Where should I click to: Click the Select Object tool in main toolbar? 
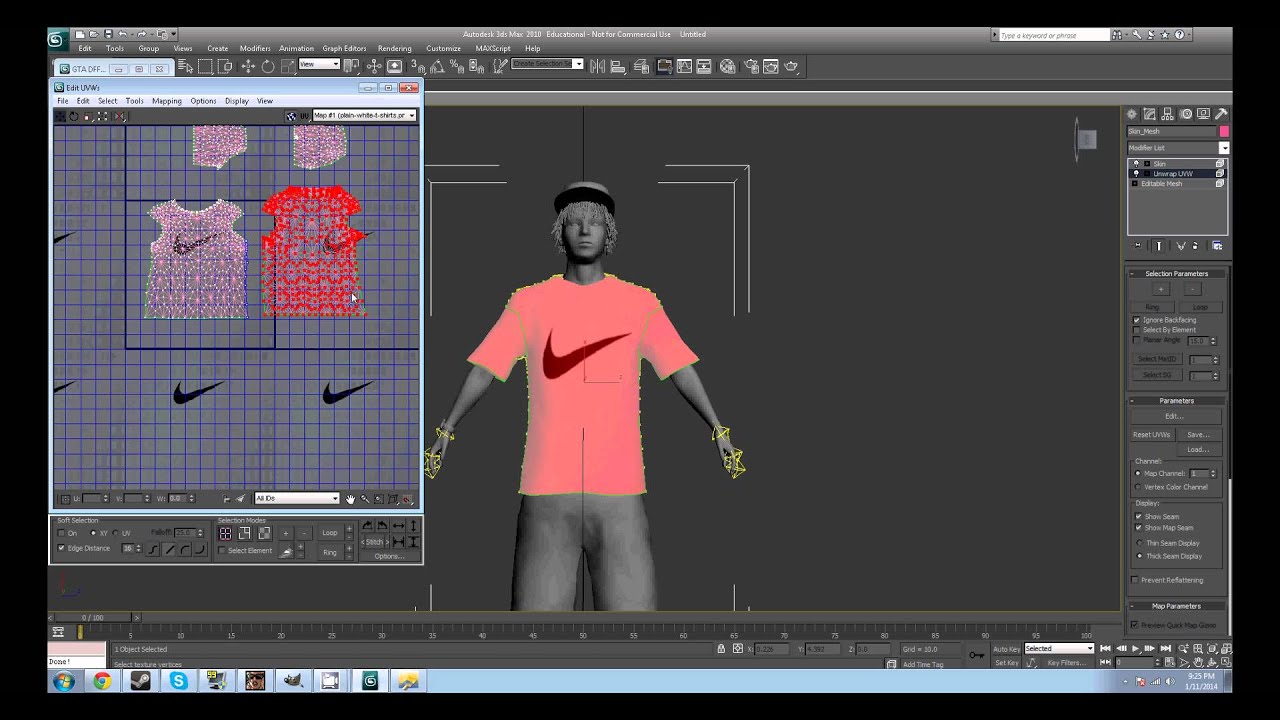(x=187, y=66)
